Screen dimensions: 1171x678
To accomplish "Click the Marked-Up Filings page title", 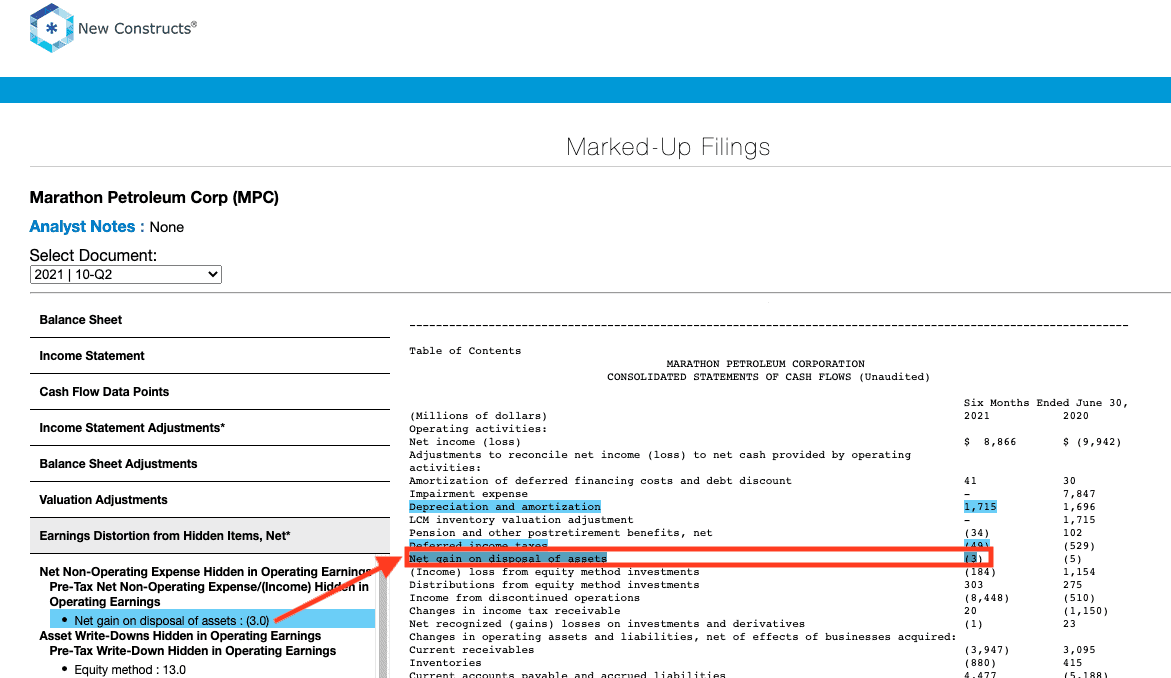I will [668, 146].
